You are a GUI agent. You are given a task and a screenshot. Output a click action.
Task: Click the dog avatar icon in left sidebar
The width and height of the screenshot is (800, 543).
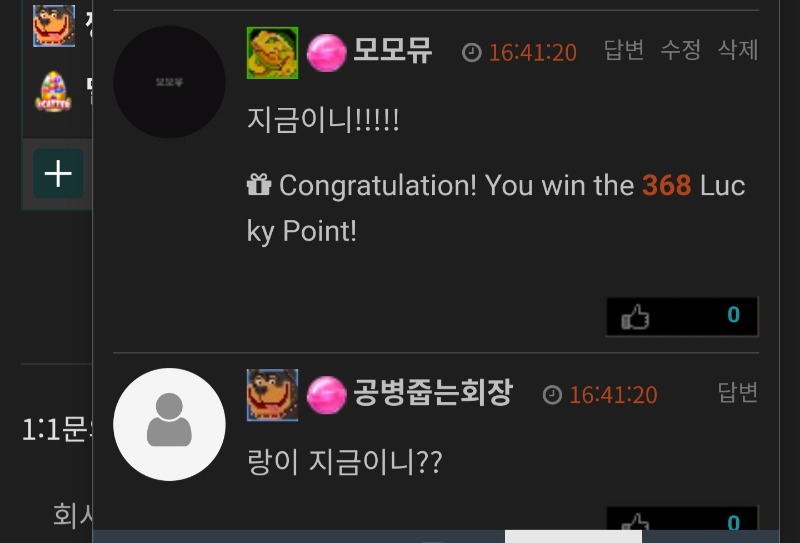point(54,26)
